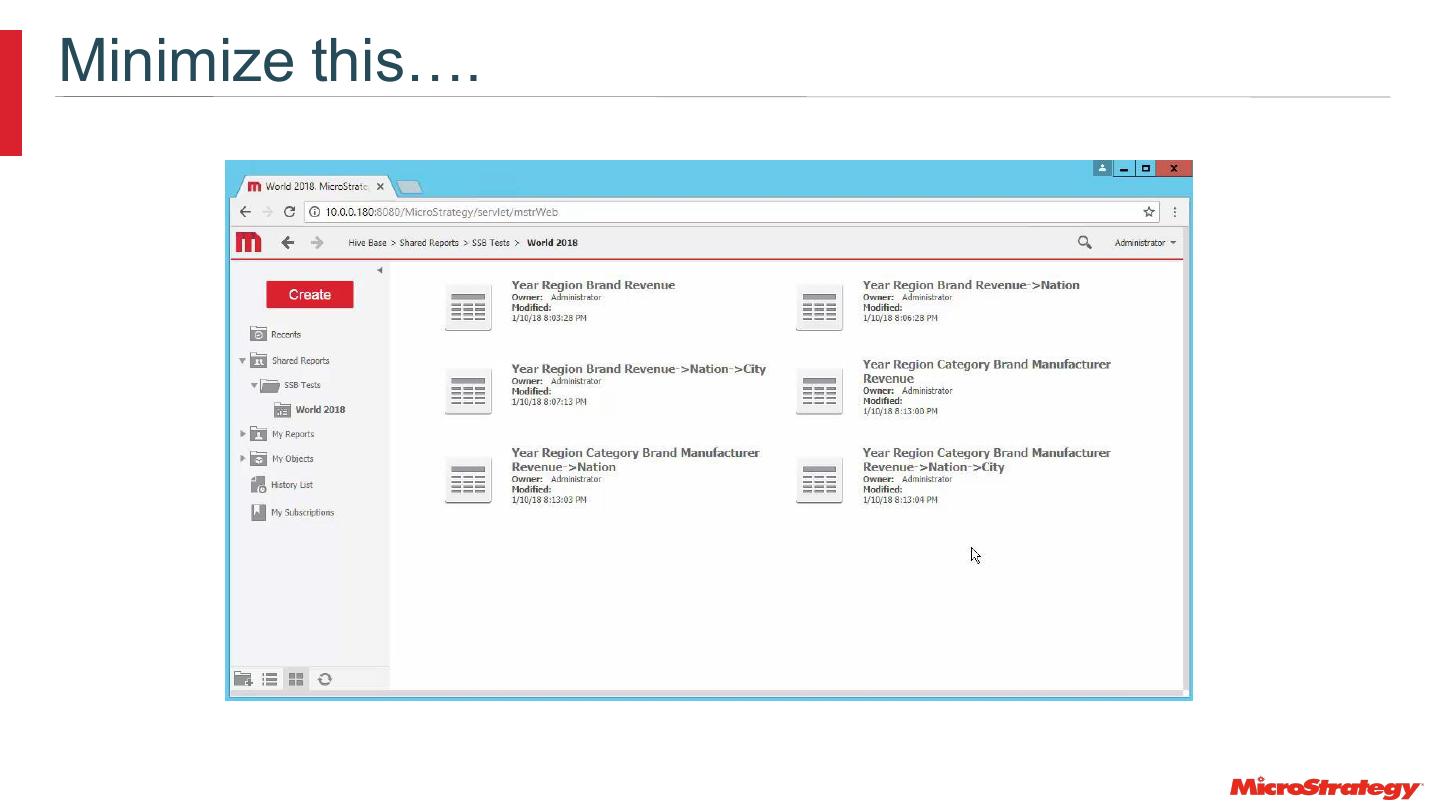Open grid icon of Year Region Brand Revenue report

point(468,307)
